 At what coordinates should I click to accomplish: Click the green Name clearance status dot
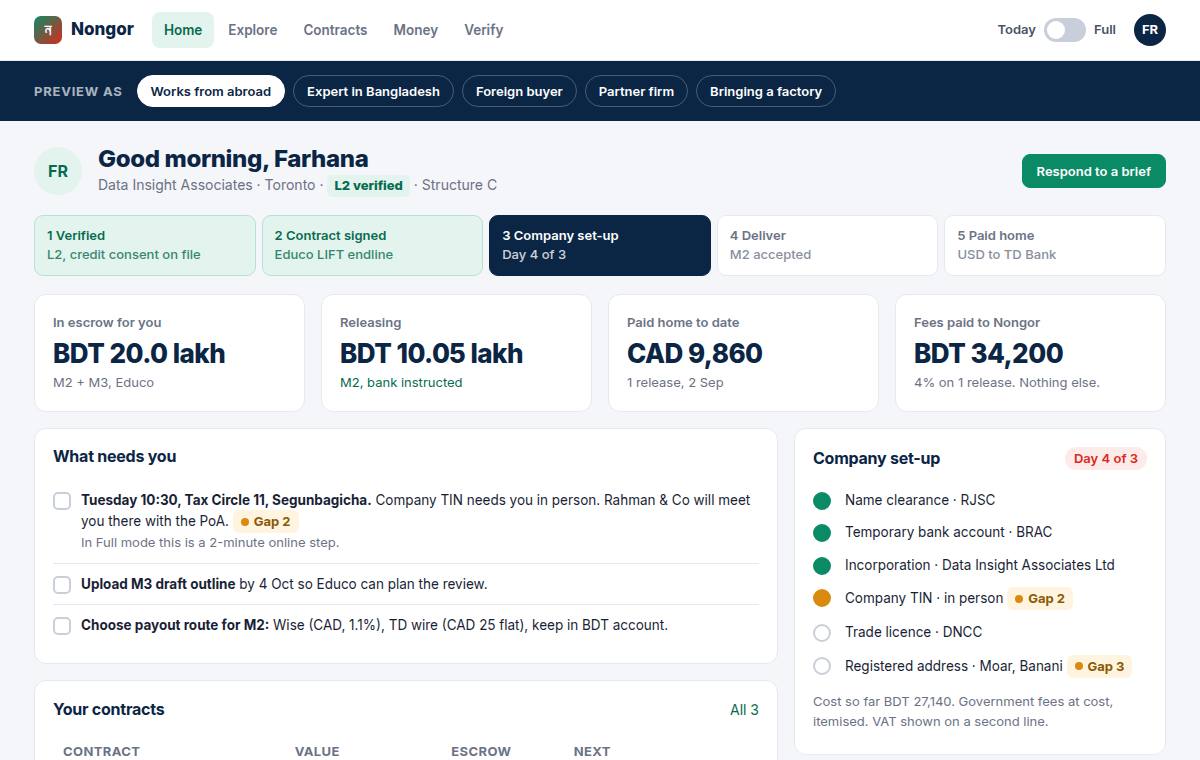pos(822,500)
